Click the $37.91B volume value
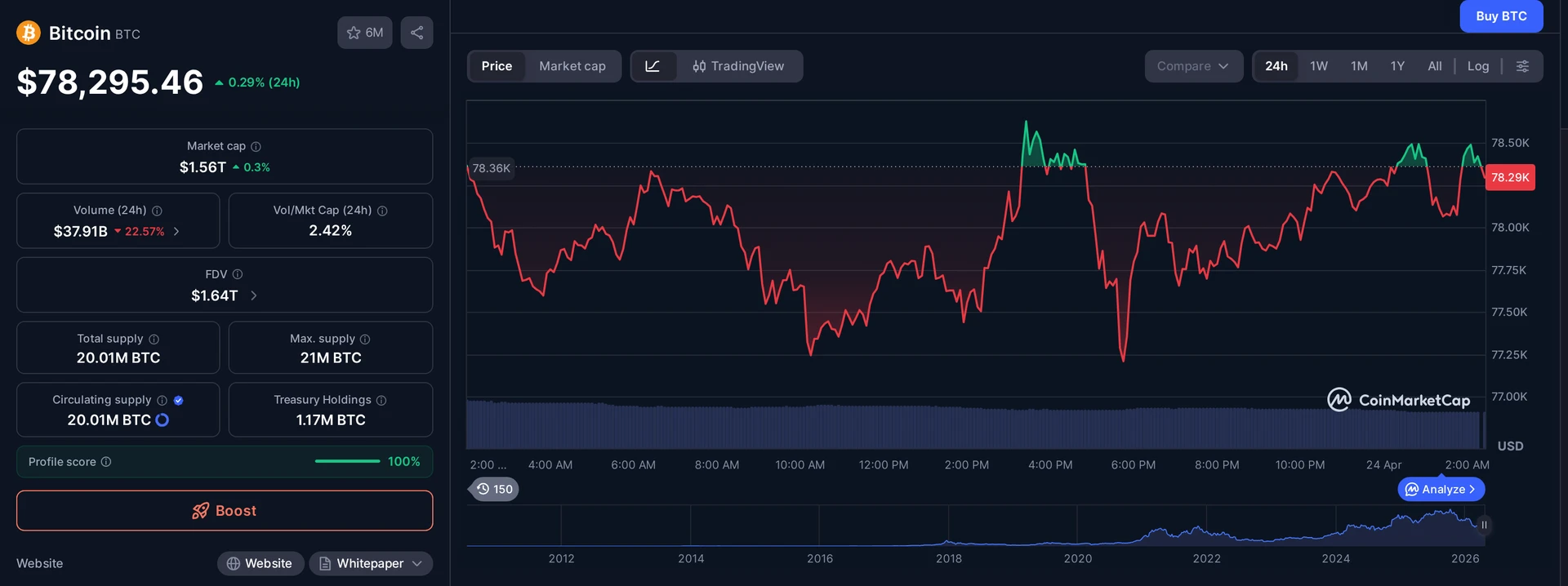Screen dimensions: 1568x586 click(x=80, y=232)
